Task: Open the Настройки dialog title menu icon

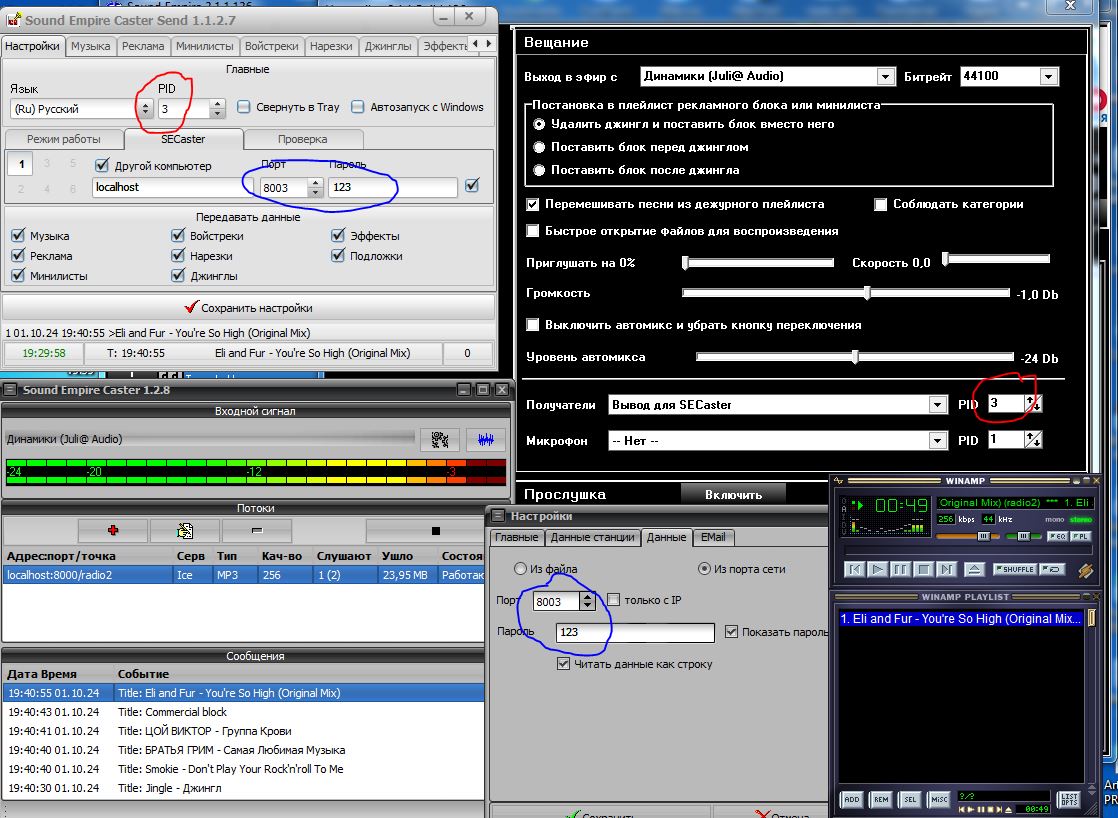Action: tap(498, 516)
